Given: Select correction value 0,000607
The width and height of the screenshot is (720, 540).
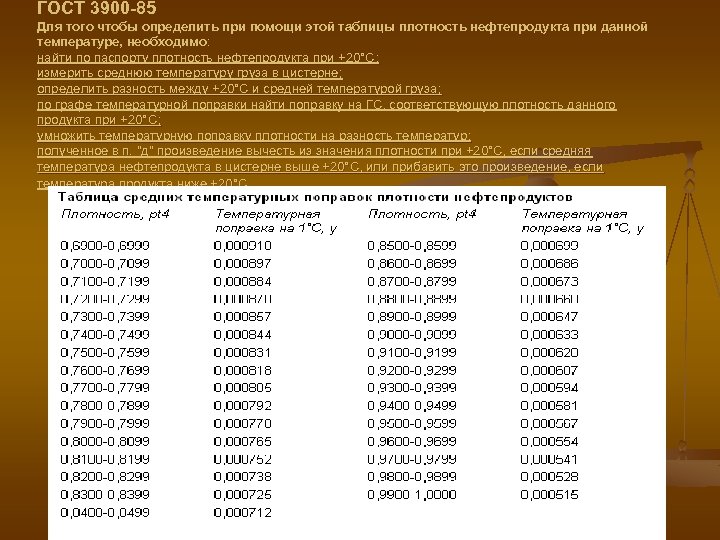Looking at the screenshot, I should tap(549, 370).
